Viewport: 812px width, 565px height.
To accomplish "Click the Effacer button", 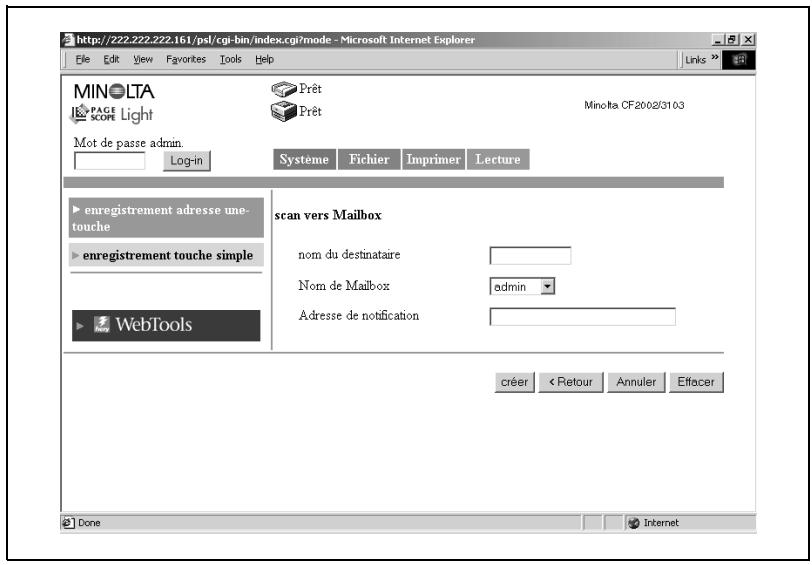I will (x=696, y=382).
